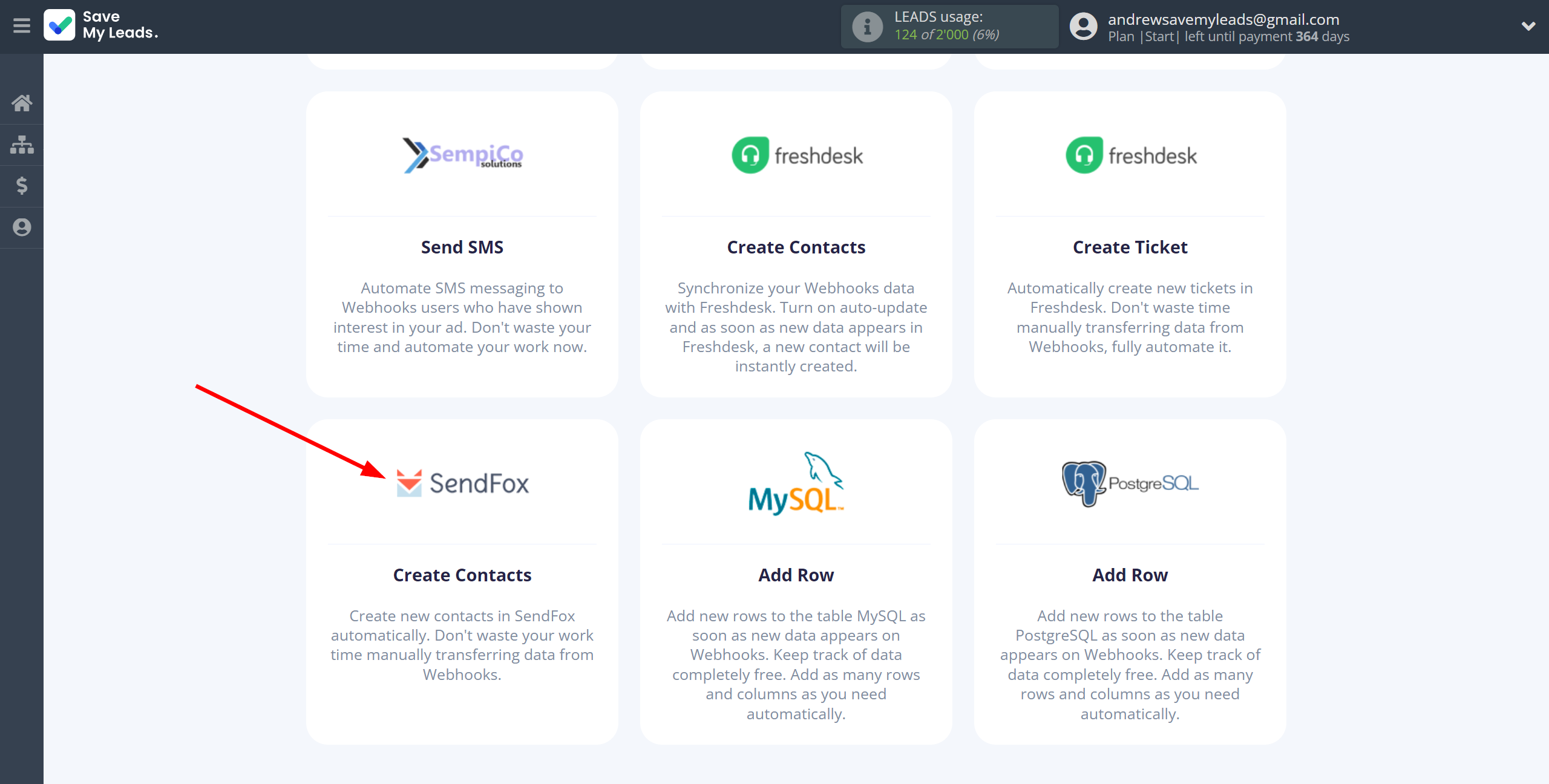Open the Create Ticket title
This screenshot has height=784, width=1549.
tap(1130, 247)
